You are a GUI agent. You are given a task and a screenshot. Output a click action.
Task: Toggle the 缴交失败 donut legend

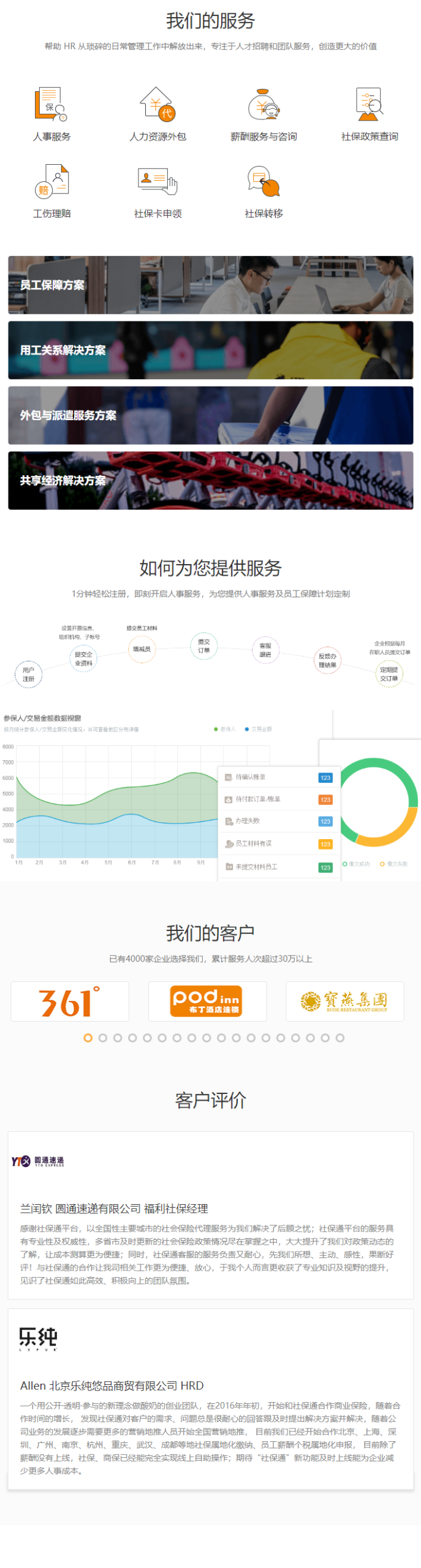[x=393, y=863]
